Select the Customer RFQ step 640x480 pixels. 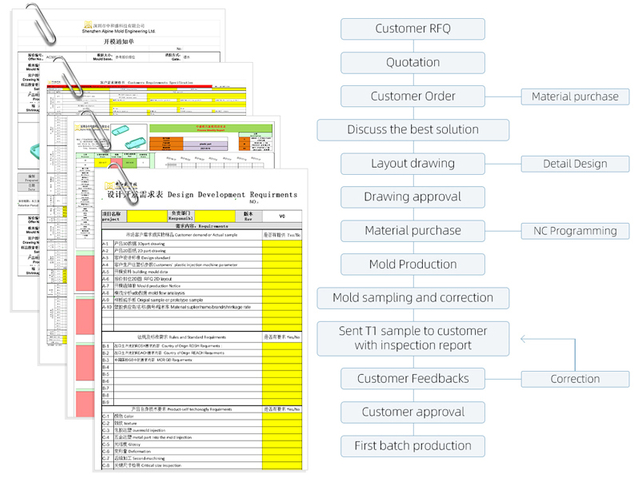(412, 28)
